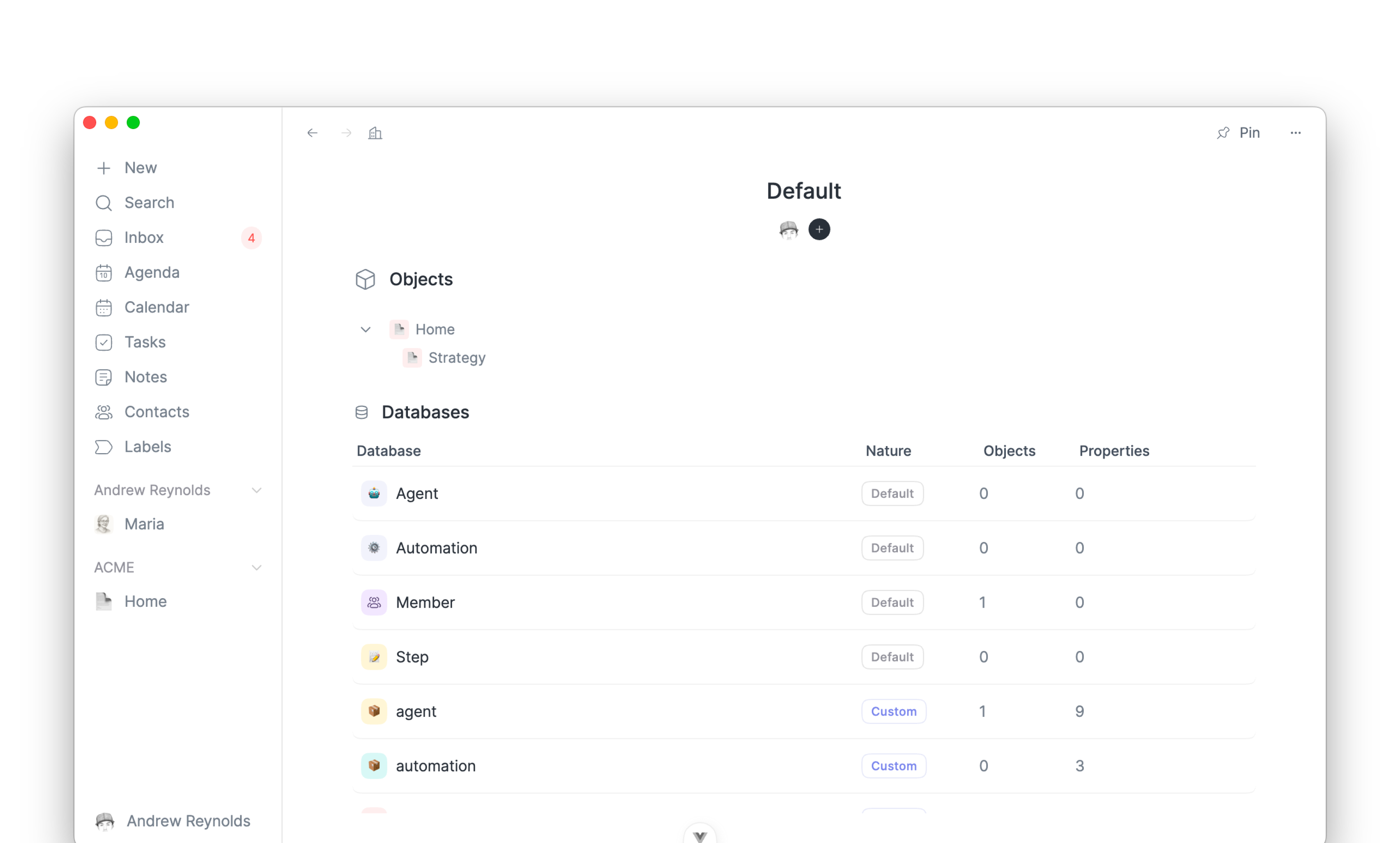Click the Step database pencil icon
This screenshot has width=1400, height=843.
[374, 657]
